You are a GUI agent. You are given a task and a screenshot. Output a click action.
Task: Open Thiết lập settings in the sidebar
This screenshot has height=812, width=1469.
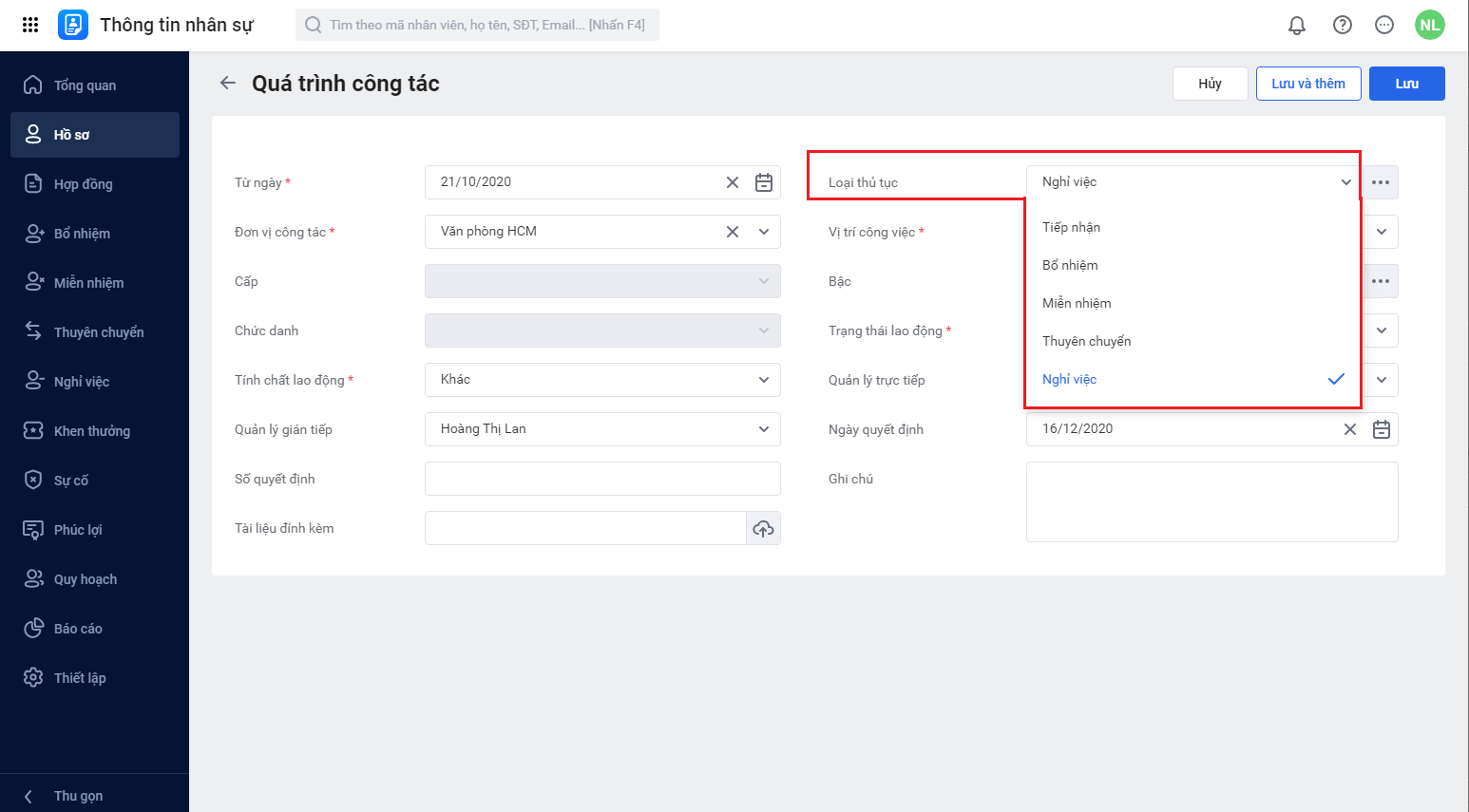tap(95, 678)
